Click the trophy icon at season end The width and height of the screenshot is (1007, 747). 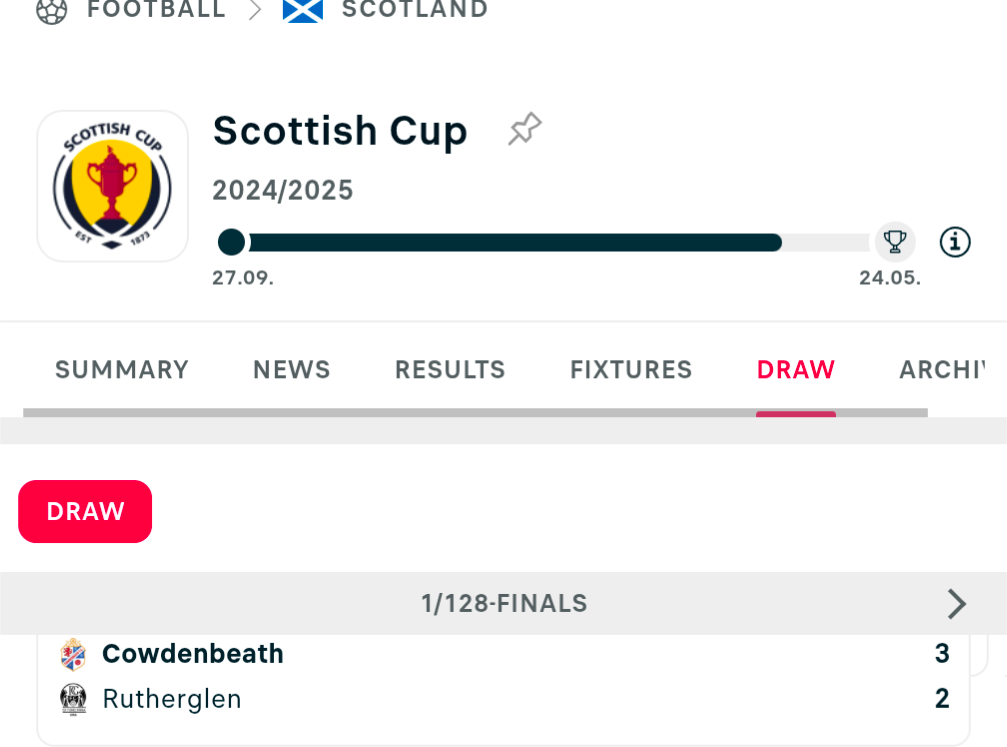895,242
